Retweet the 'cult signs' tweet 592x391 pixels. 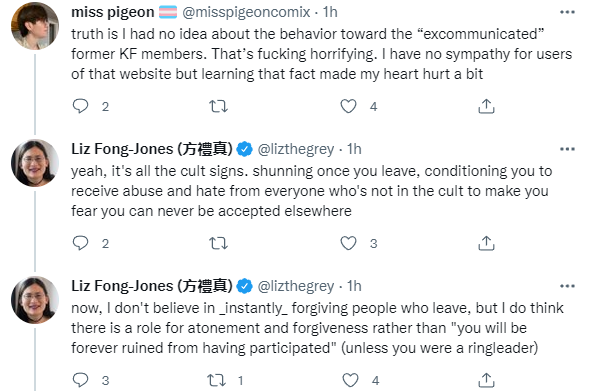219,243
